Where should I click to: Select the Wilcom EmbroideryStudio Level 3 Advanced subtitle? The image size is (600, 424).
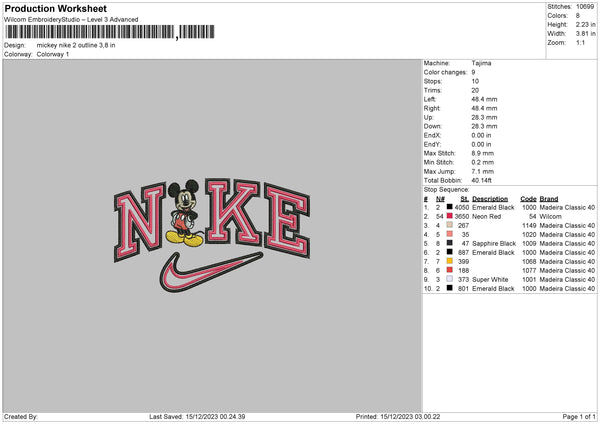[x=71, y=20]
